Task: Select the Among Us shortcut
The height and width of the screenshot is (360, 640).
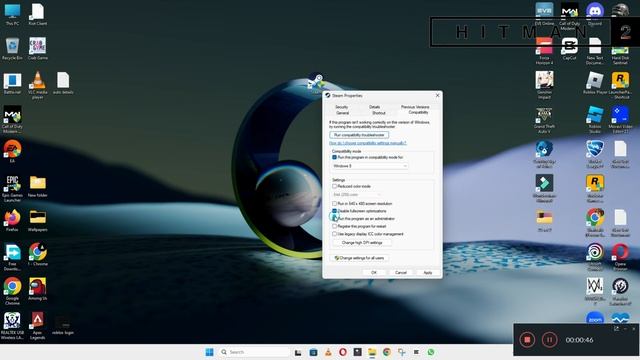Action: [38, 289]
